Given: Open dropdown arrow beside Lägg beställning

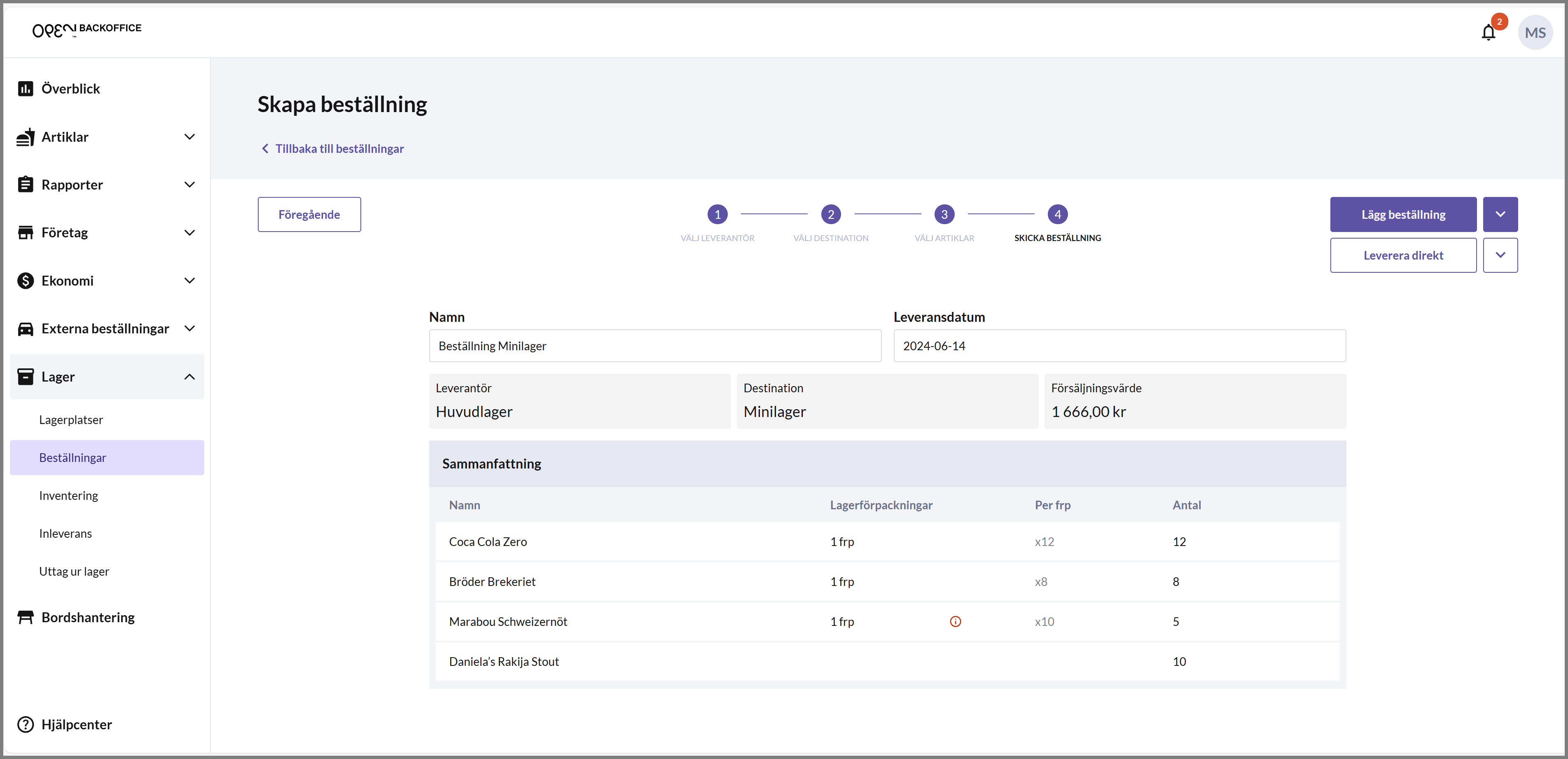Looking at the screenshot, I should tap(1500, 214).
